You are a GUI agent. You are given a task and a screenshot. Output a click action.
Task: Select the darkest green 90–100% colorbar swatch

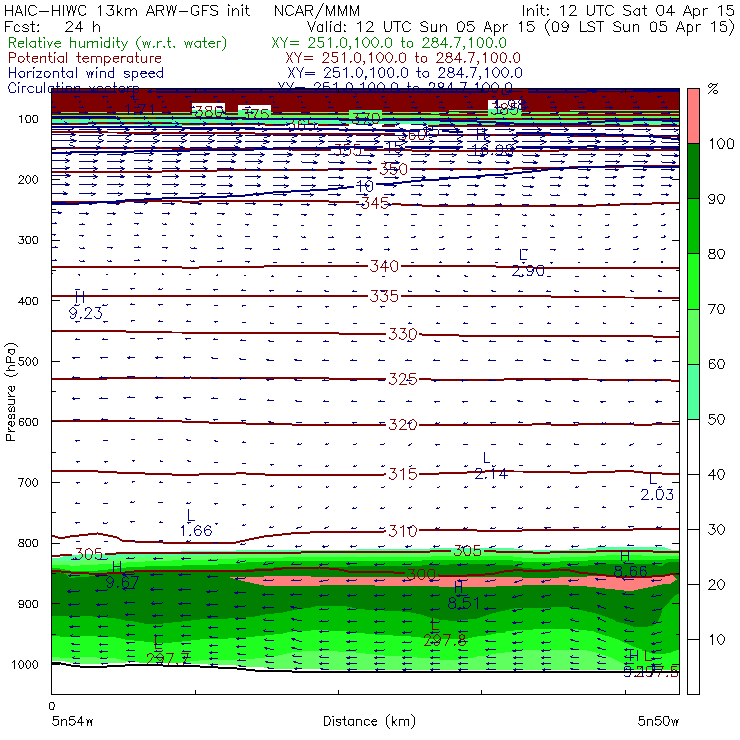click(x=693, y=171)
